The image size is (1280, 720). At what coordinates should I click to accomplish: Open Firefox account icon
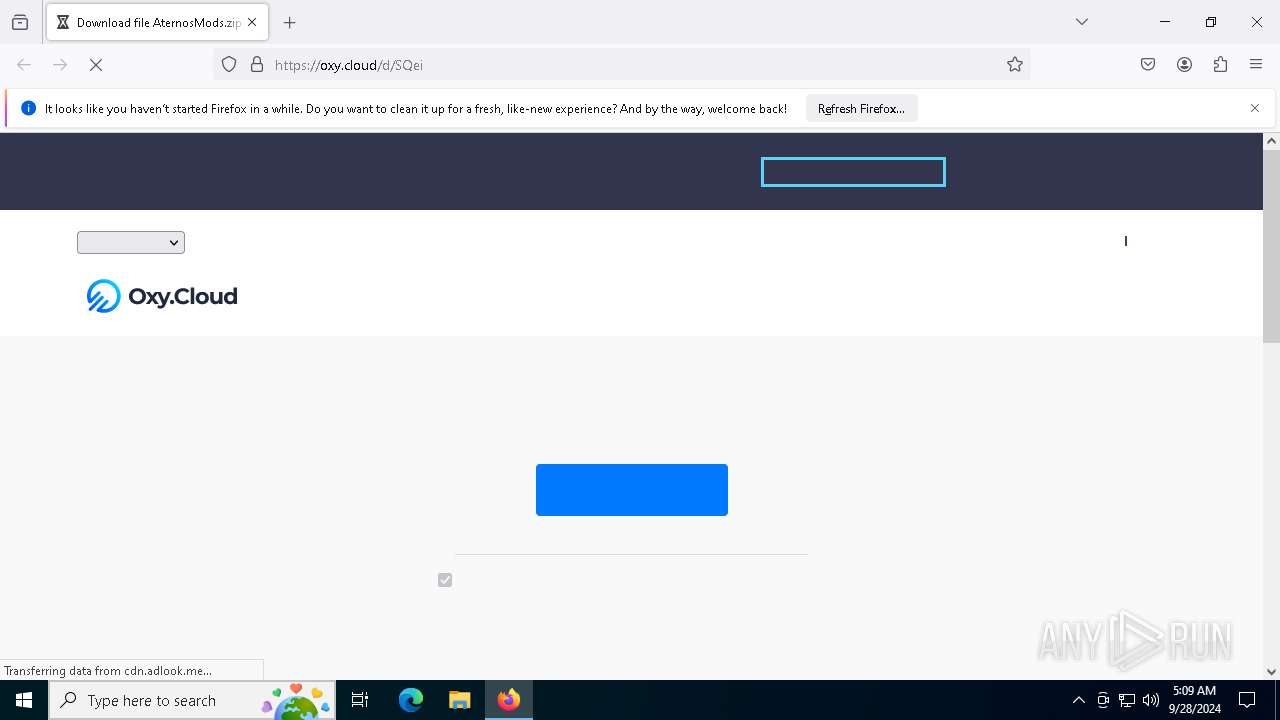(x=1184, y=65)
